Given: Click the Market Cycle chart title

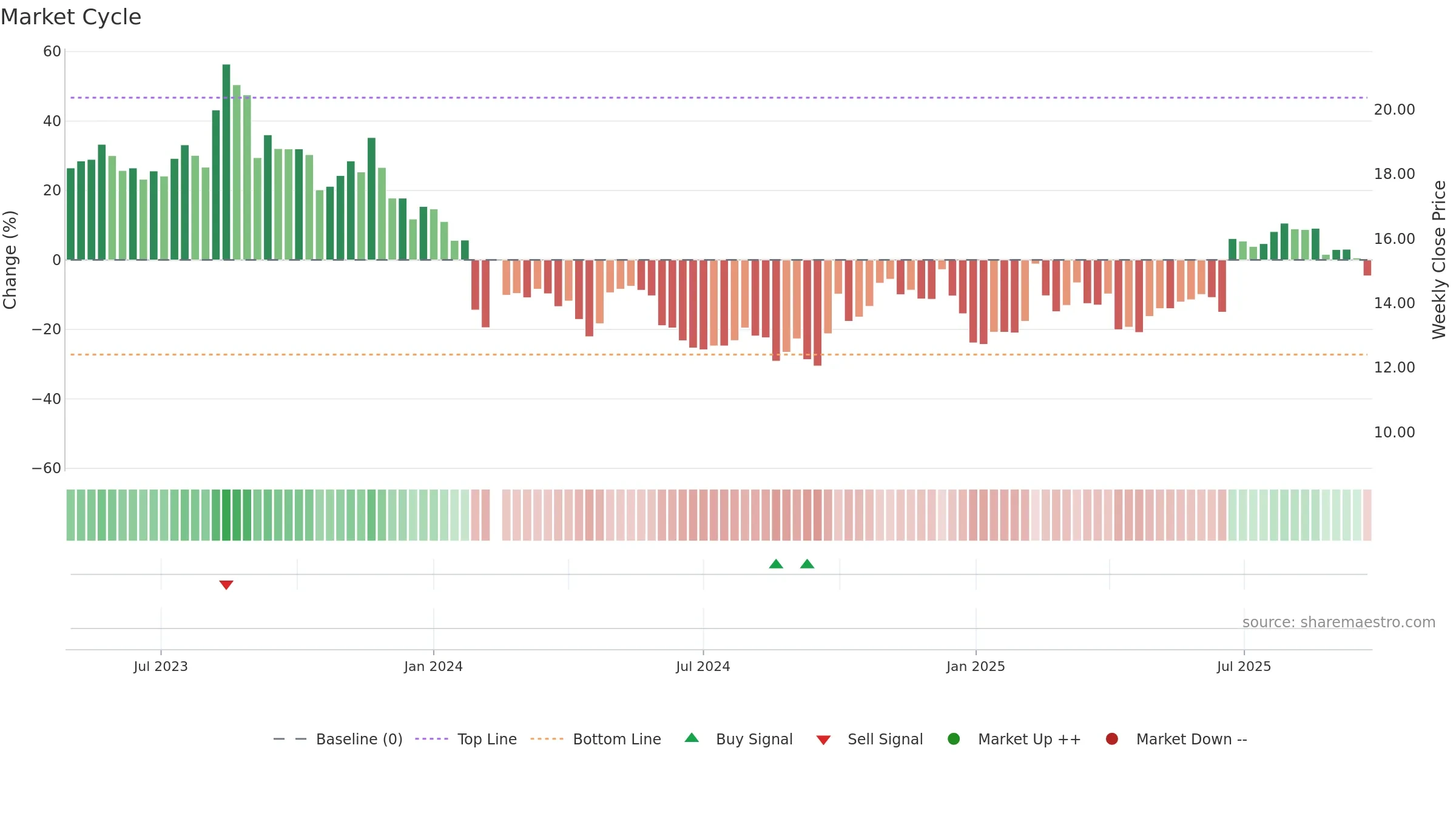Looking at the screenshot, I should pyautogui.click(x=71, y=17).
